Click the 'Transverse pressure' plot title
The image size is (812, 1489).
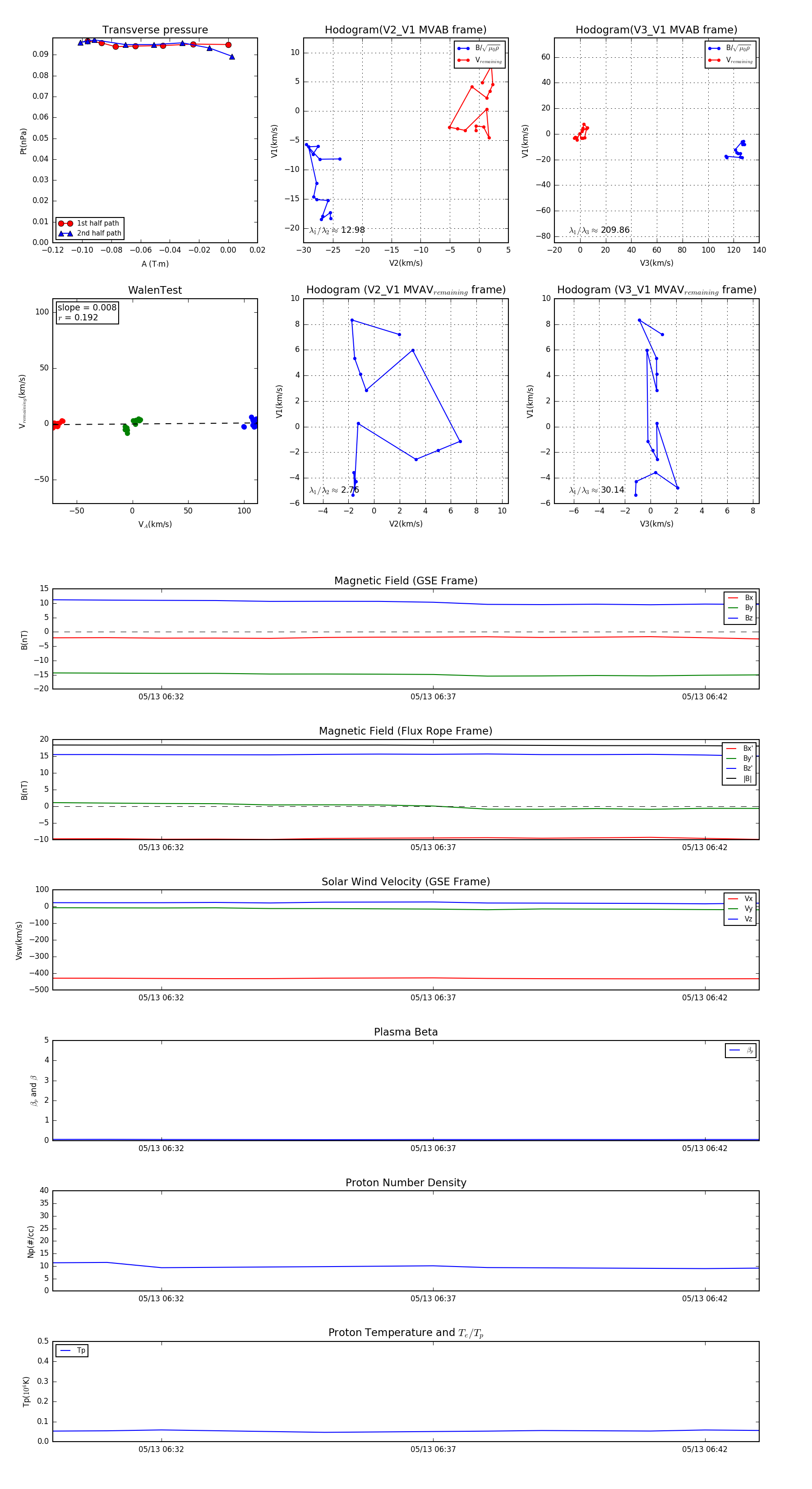click(x=155, y=30)
